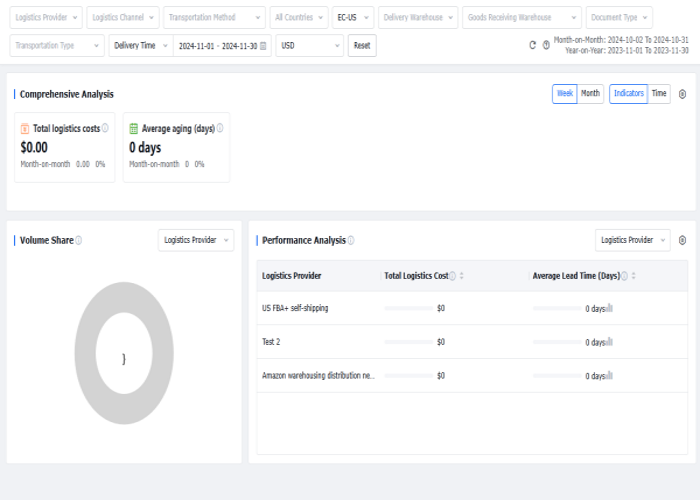Image resolution: width=700 pixels, height=500 pixels.
Task: Open the Logistics Channel filter dropdown
Action: (123, 17)
